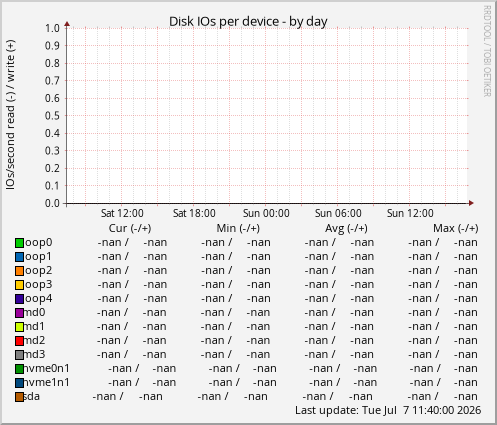The width and height of the screenshot is (497, 425).
Task: Click the 'Last update' timestamp text
Action: pyautogui.click(x=388, y=410)
